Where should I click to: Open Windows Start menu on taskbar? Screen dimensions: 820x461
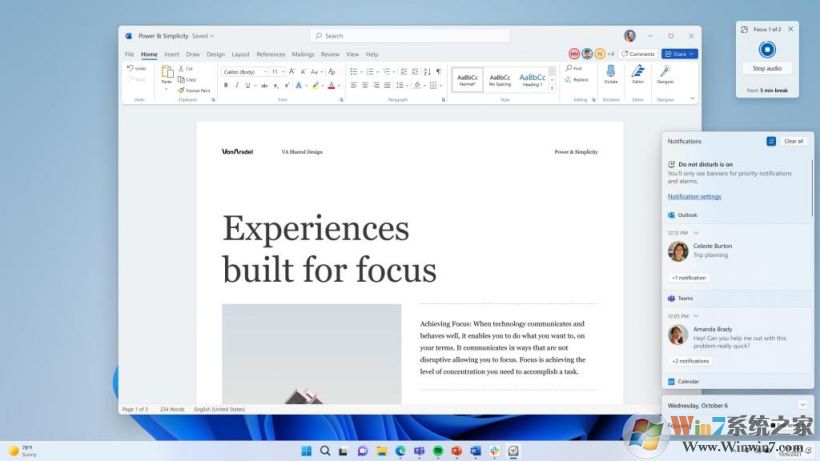pyautogui.click(x=306, y=451)
